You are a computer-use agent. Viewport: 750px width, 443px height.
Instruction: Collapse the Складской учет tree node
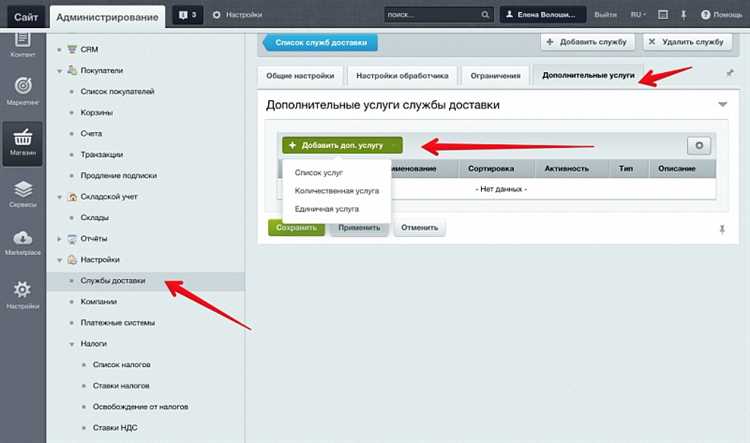point(59,197)
